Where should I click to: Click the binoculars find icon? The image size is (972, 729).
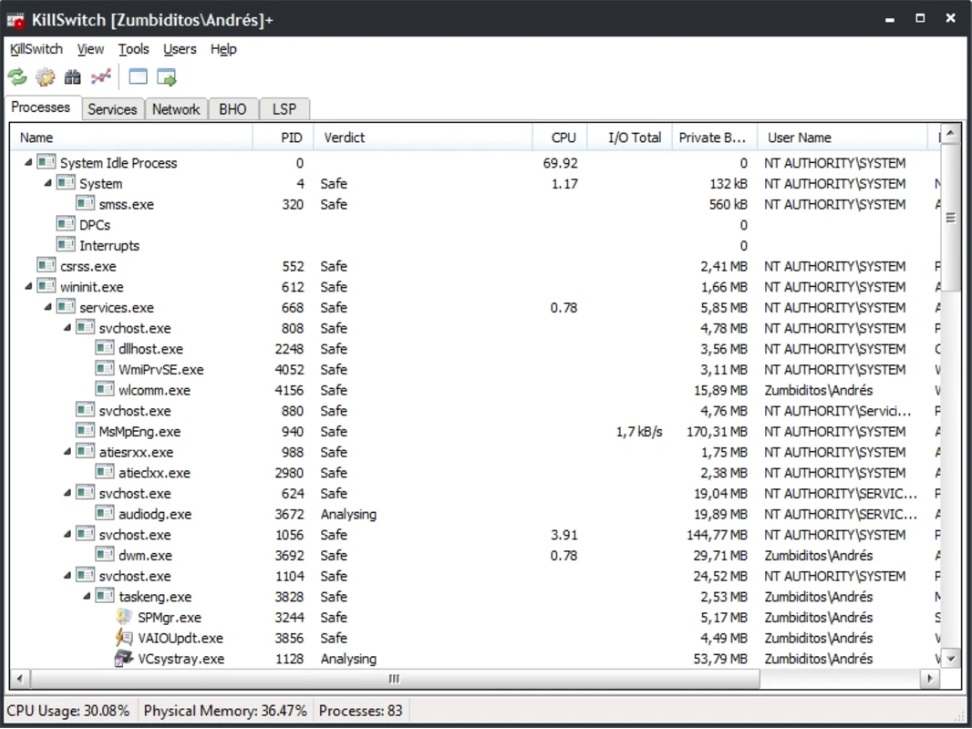tap(73, 77)
